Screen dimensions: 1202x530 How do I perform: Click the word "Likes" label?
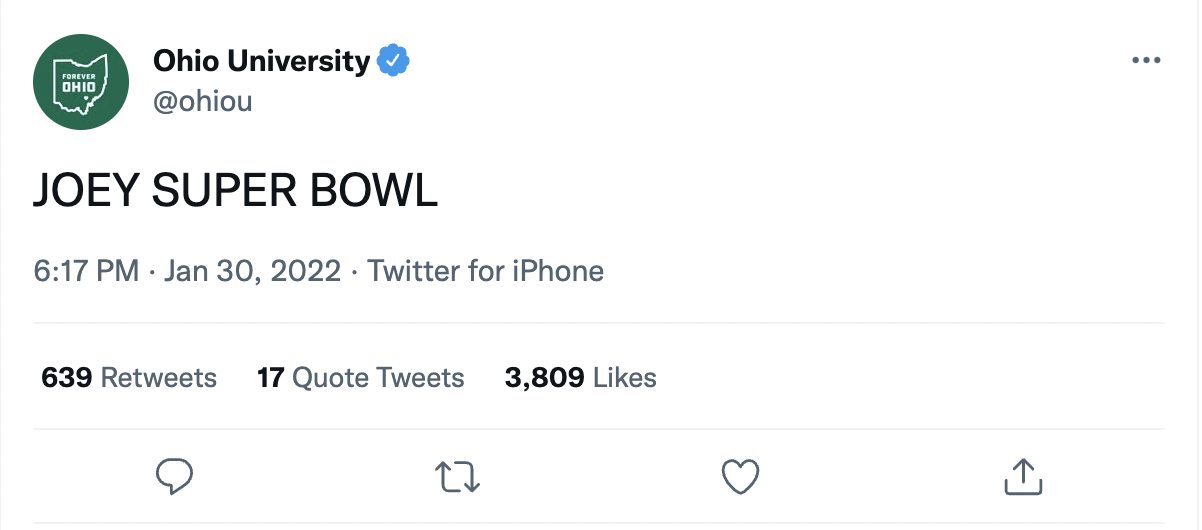click(x=625, y=377)
